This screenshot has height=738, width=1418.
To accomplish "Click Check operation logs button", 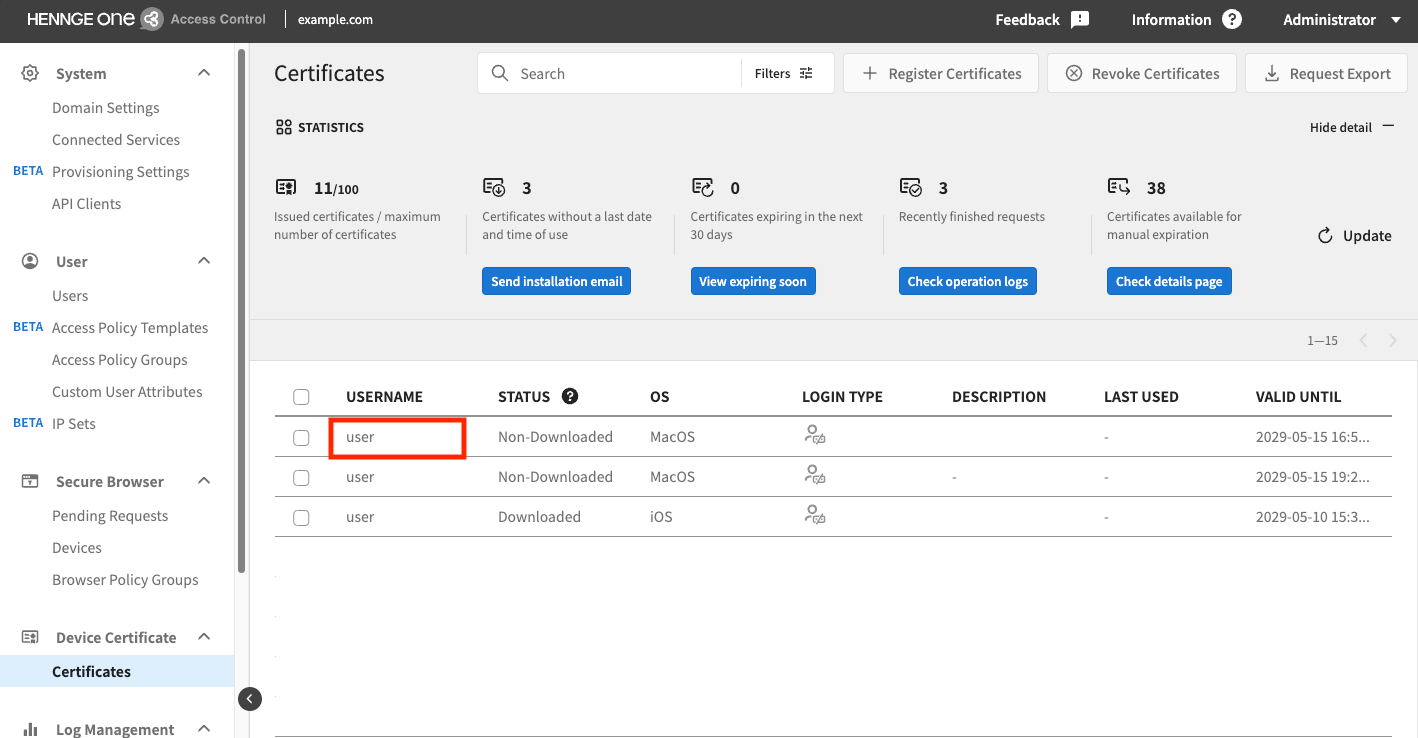I will coord(968,281).
